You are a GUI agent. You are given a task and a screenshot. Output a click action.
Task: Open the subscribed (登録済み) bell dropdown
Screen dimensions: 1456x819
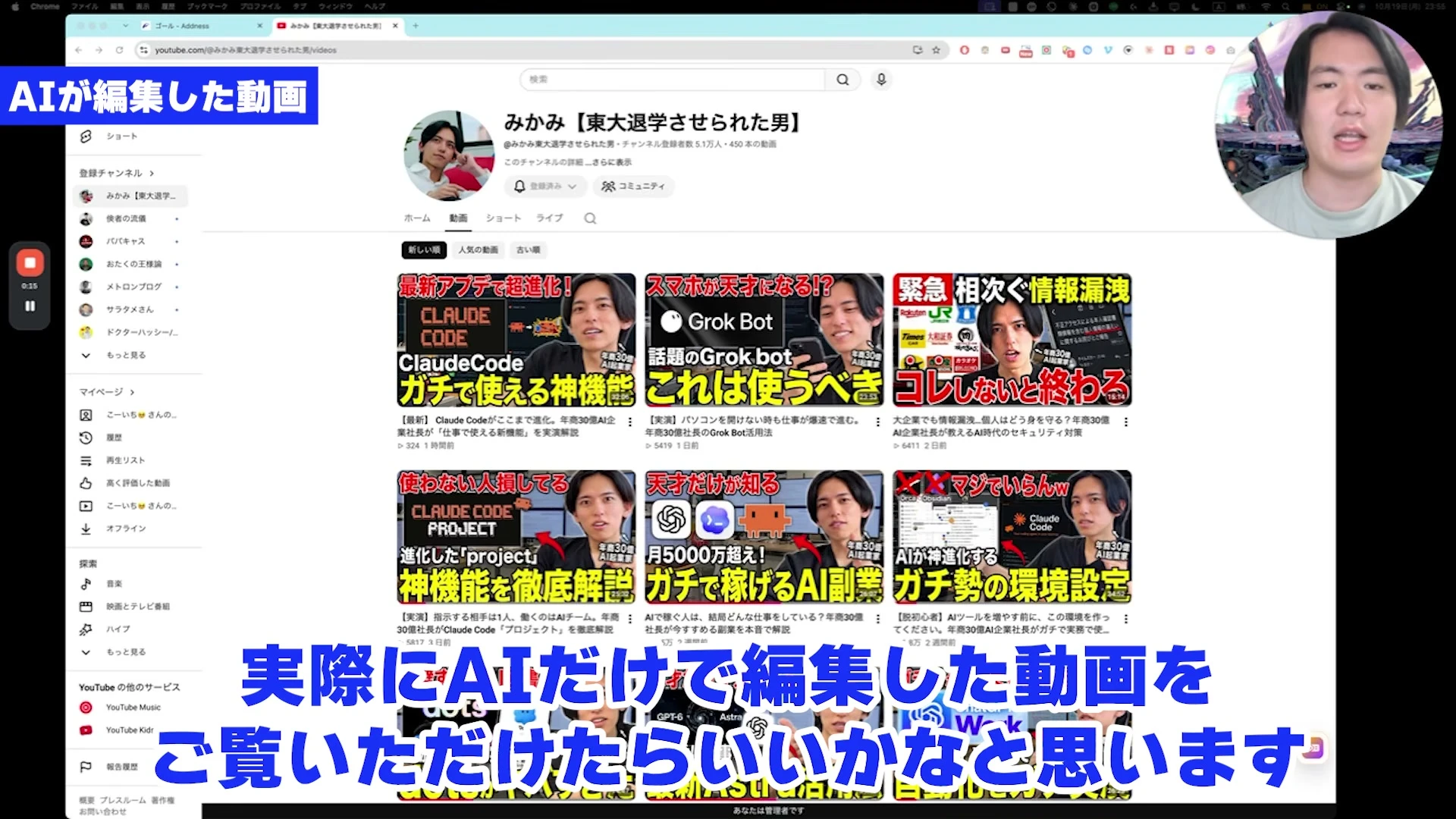click(545, 186)
